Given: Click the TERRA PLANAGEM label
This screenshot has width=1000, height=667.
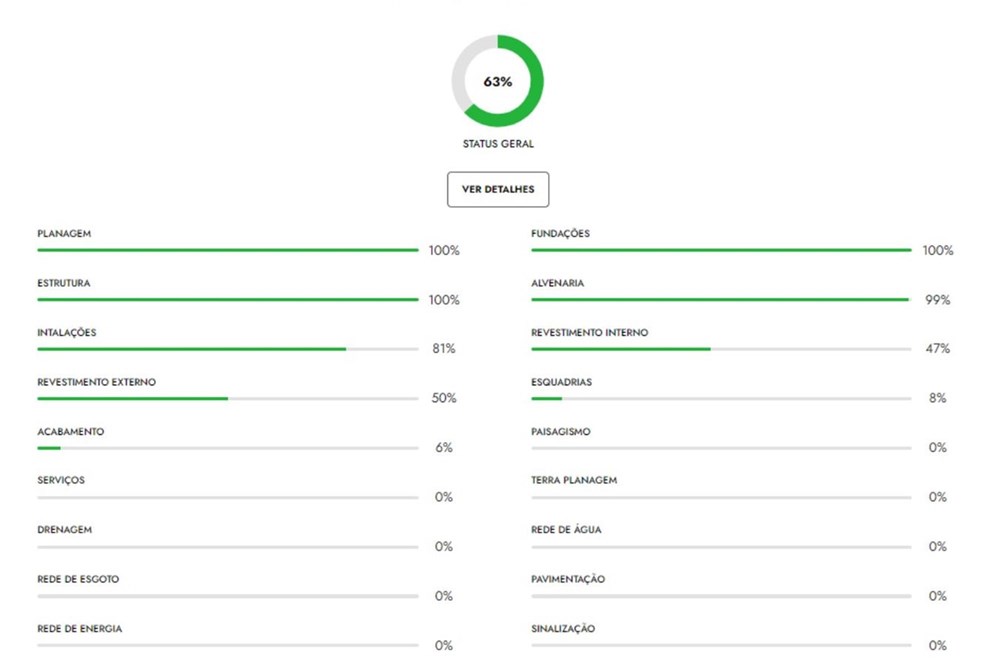Looking at the screenshot, I should pyautogui.click(x=574, y=481).
